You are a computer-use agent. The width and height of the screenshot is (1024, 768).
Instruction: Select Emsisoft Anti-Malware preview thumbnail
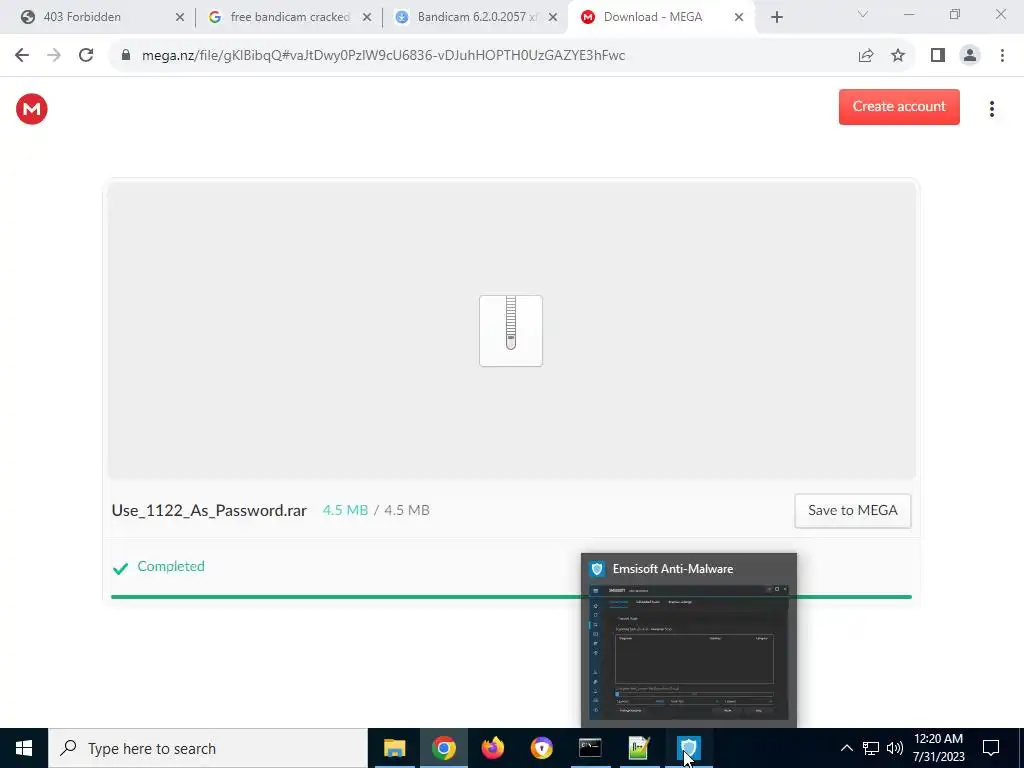tap(689, 640)
